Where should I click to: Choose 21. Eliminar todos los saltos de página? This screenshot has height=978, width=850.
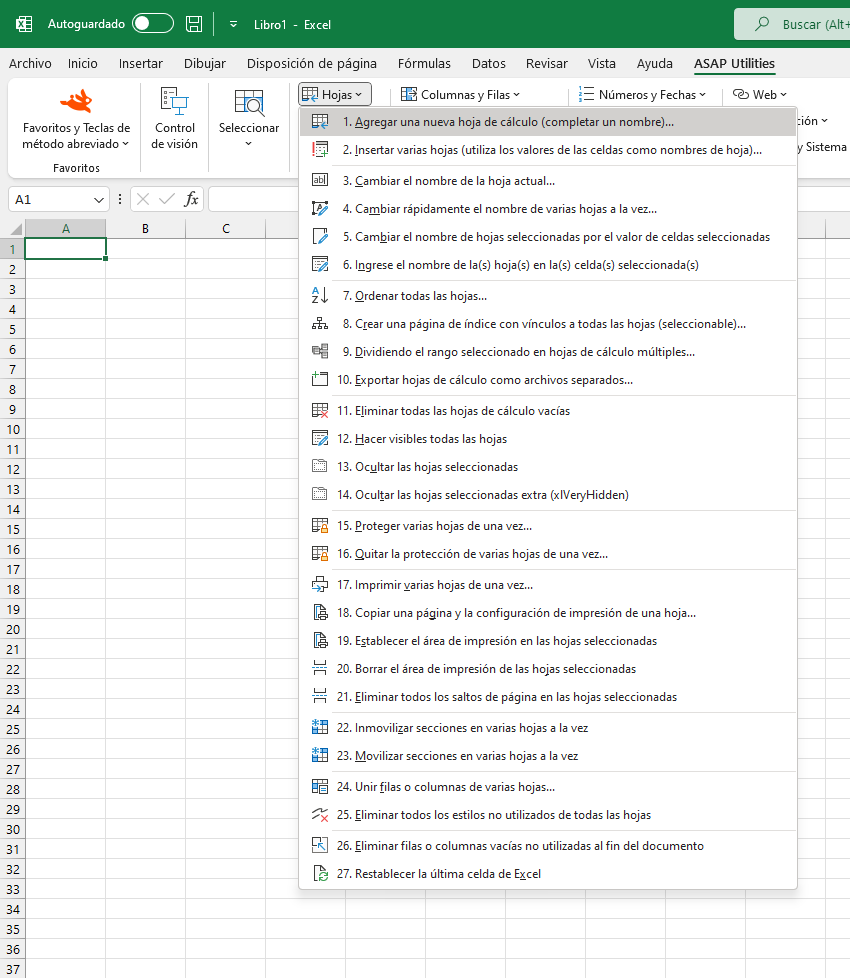tap(548, 697)
